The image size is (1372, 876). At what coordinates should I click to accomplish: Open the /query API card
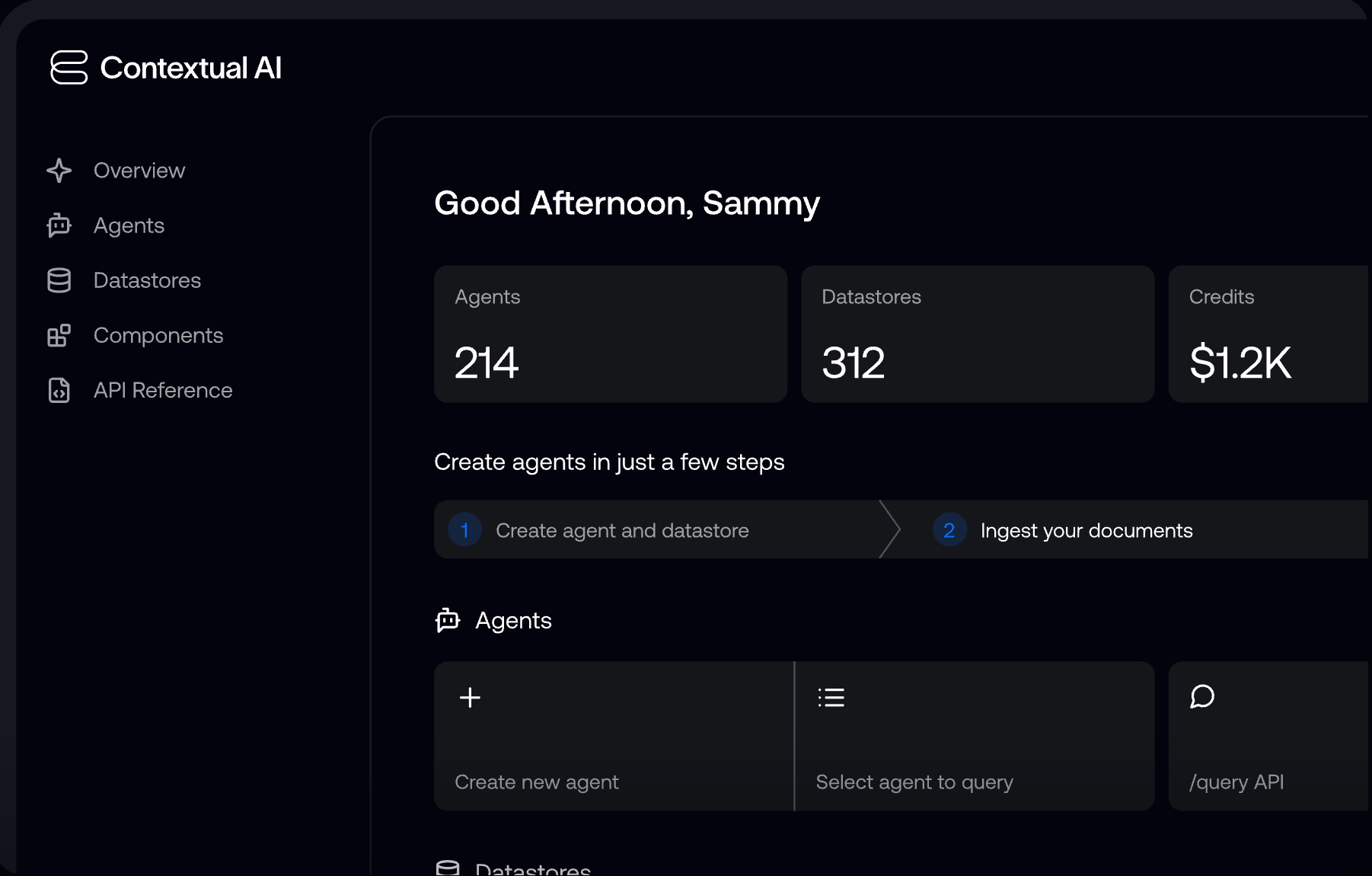[x=1268, y=736]
